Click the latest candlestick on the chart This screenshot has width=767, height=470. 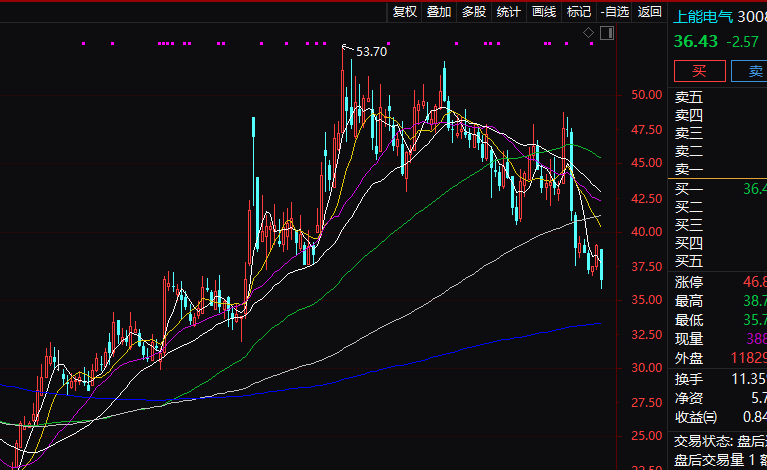(x=601, y=266)
